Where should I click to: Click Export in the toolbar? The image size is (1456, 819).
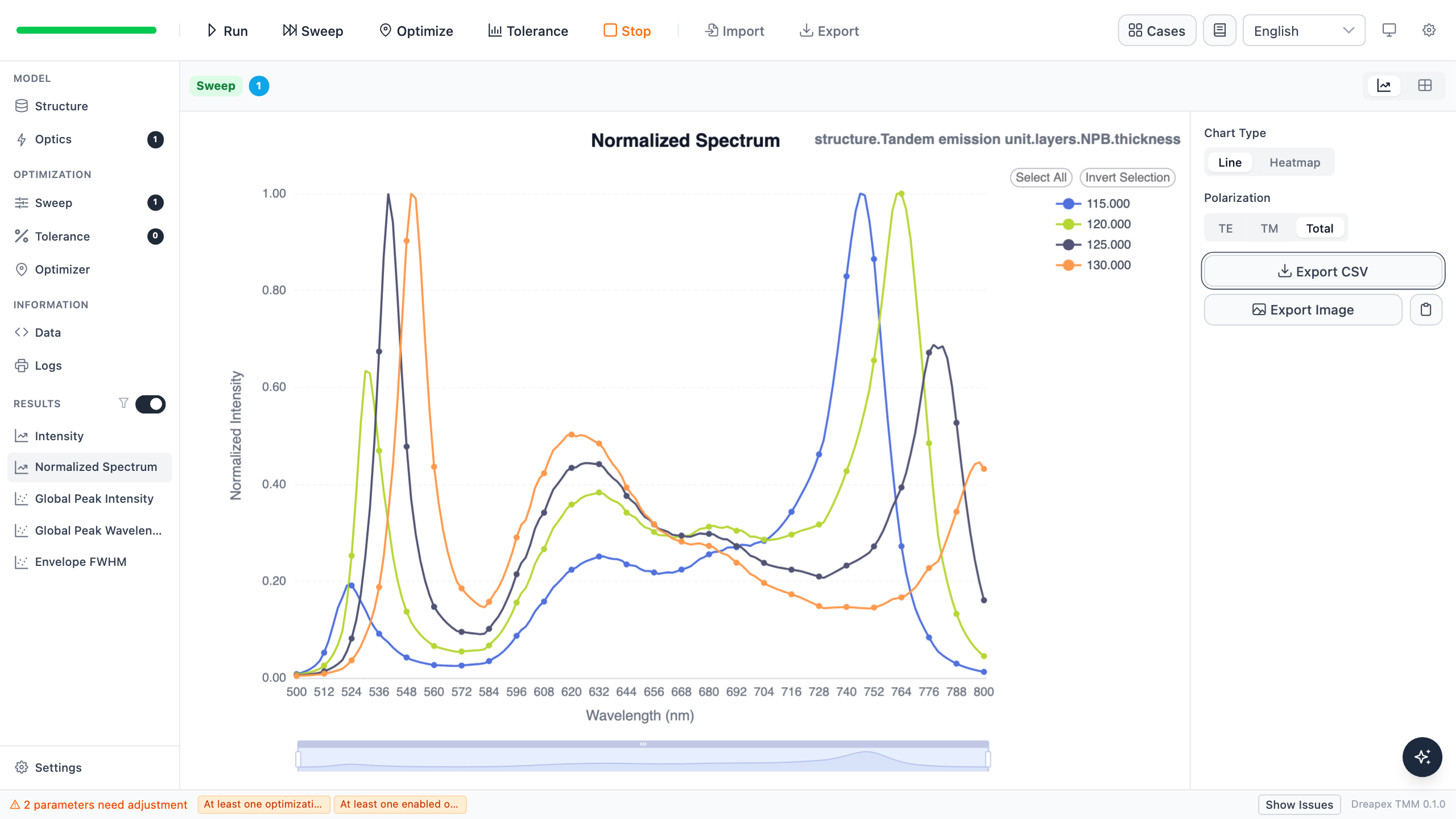click(x=829, y=31)
